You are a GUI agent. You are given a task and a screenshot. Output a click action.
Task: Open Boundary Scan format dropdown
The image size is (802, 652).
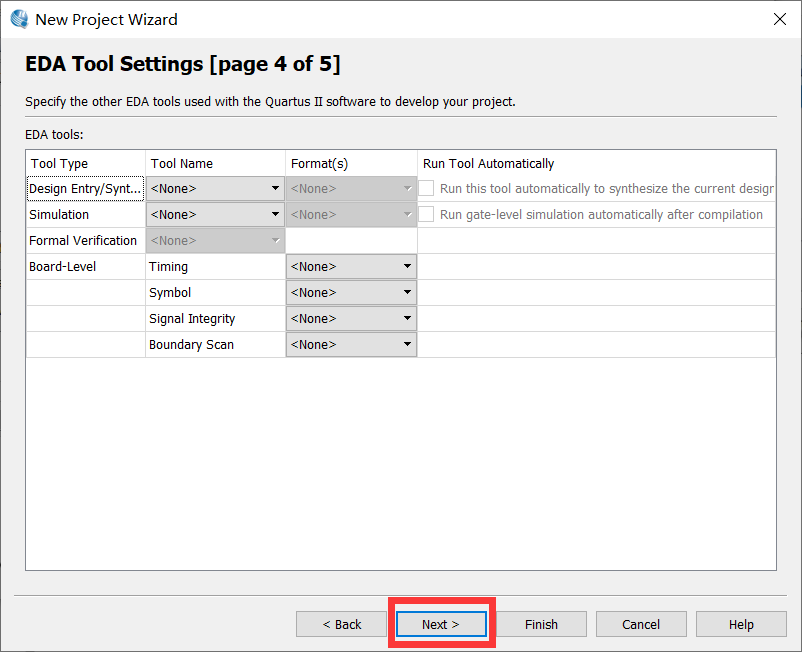click(351, 345)
